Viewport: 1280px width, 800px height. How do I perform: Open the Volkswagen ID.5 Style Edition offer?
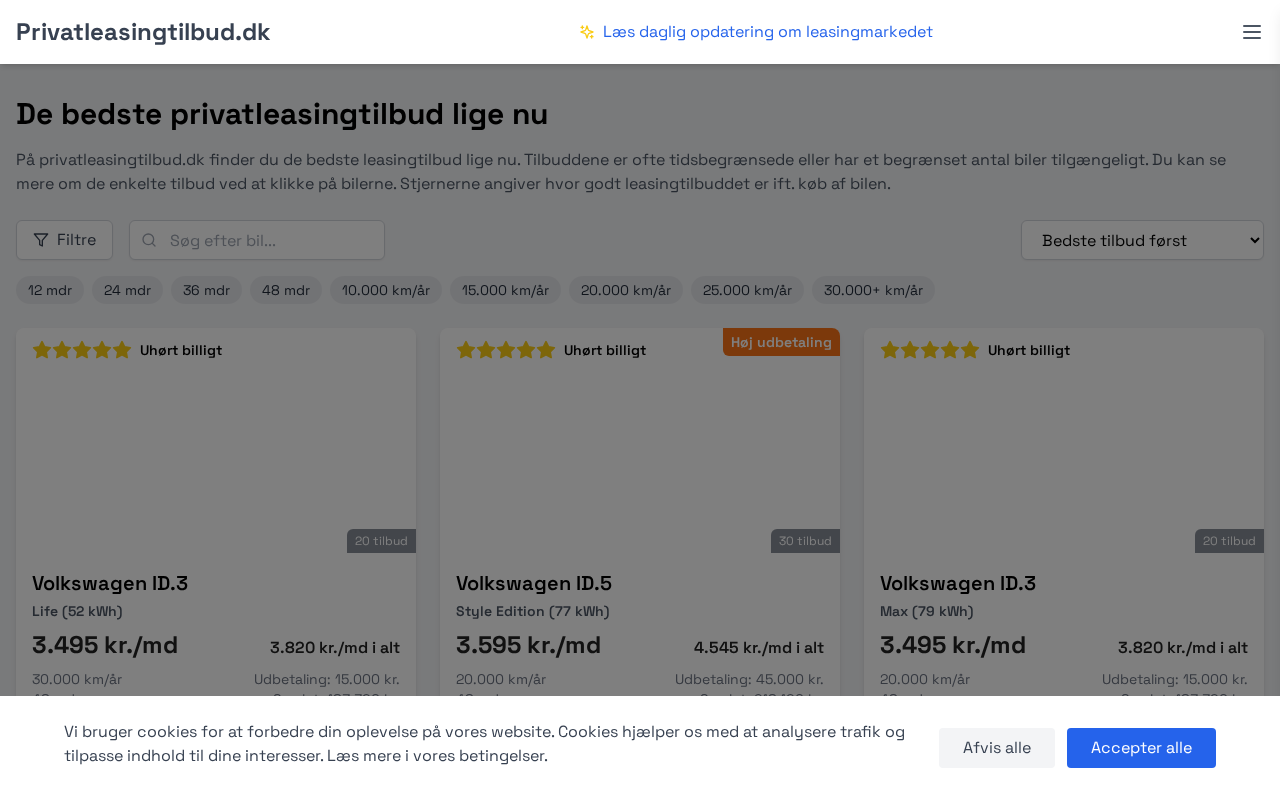click(534, 584)
